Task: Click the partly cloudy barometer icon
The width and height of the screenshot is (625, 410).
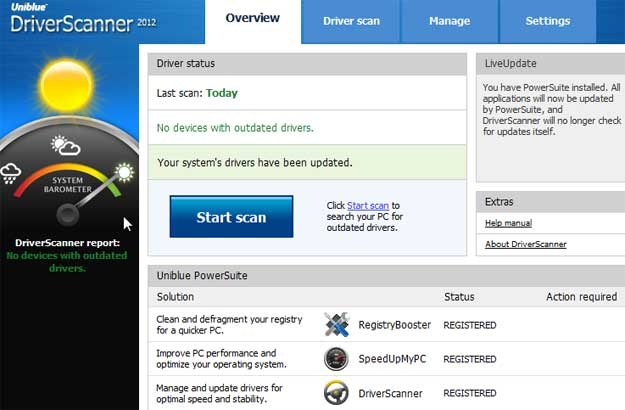Action: click(x=66, y=147)
